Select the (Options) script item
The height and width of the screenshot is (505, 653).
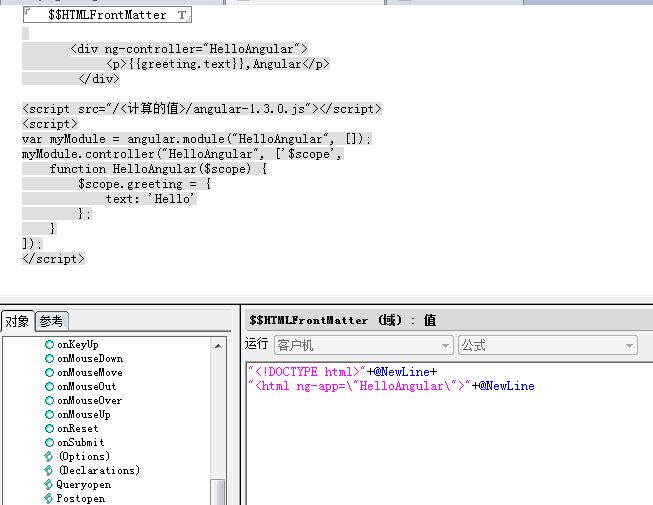pyautogui.click(x=84, y=456)
